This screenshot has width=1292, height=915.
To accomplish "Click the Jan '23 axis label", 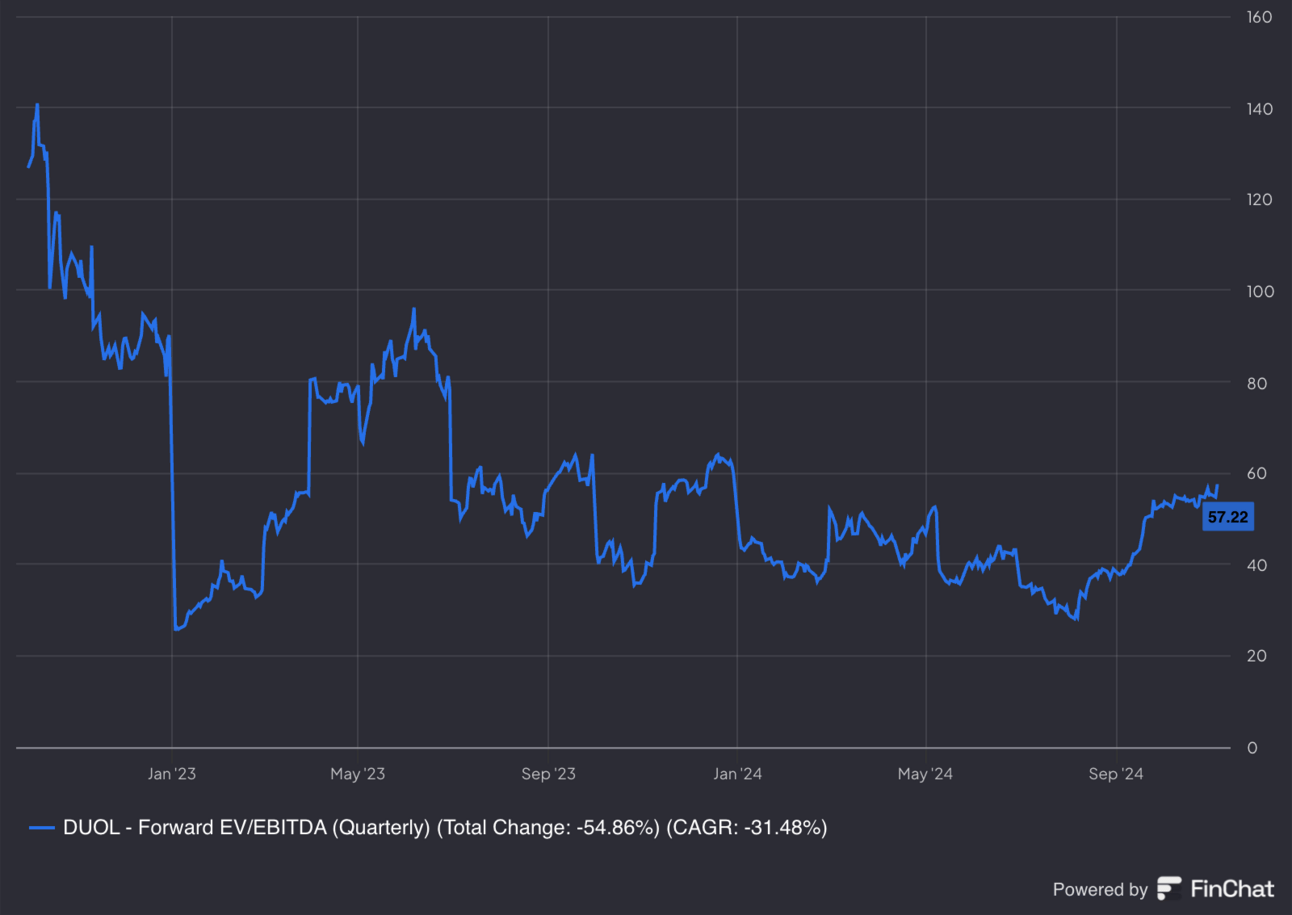I will [172, 773].
